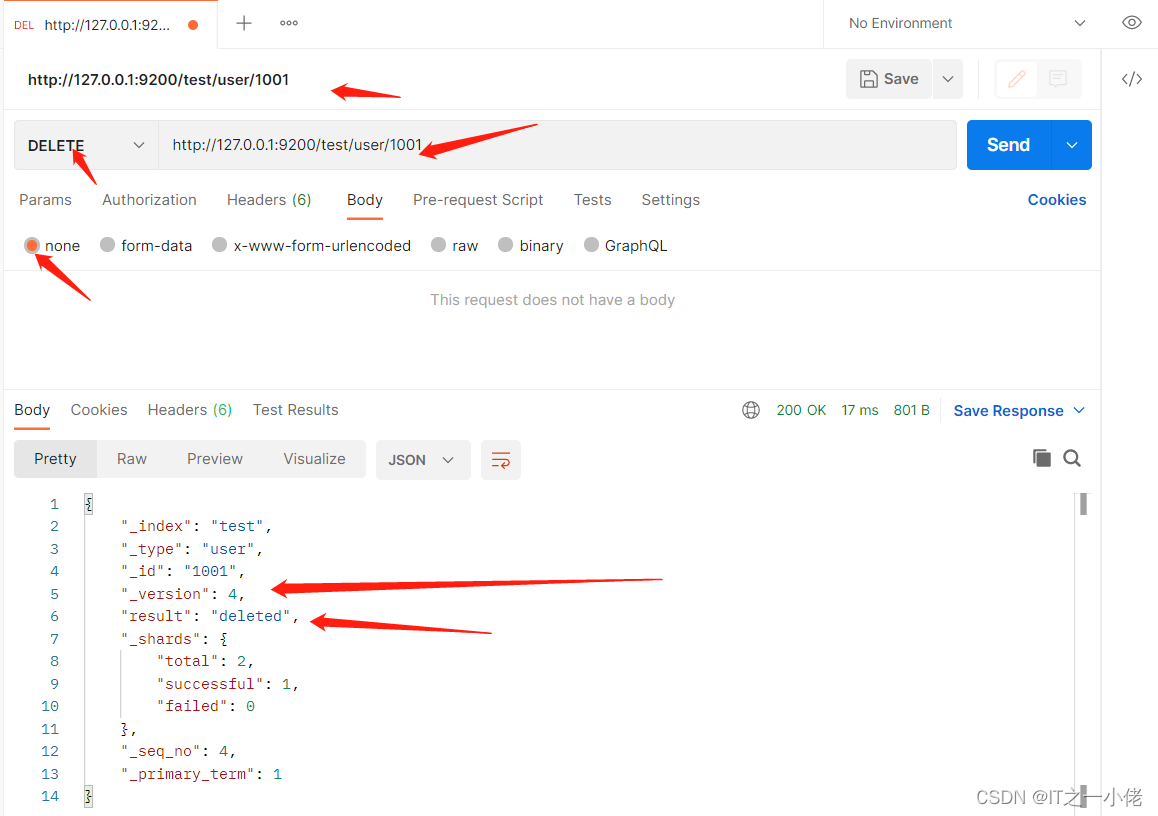The width and height of the screenshot is (1158, 816).
Task: Switch response view to Visualize
Action: (315, 459)
